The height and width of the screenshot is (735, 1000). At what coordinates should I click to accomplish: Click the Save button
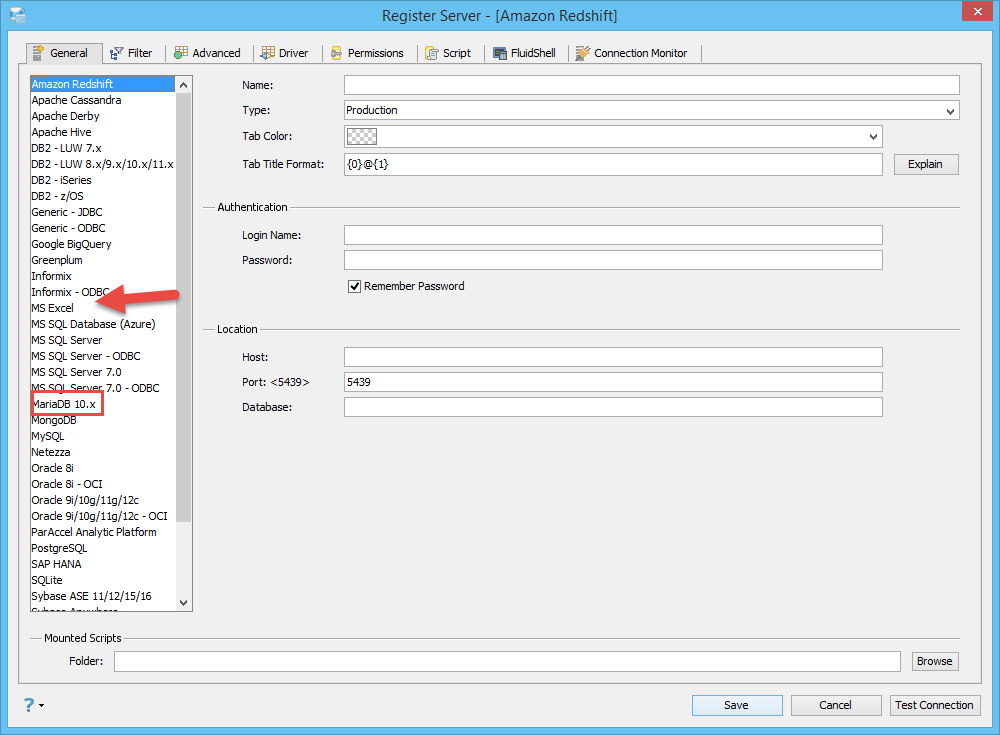coord(737,705)
